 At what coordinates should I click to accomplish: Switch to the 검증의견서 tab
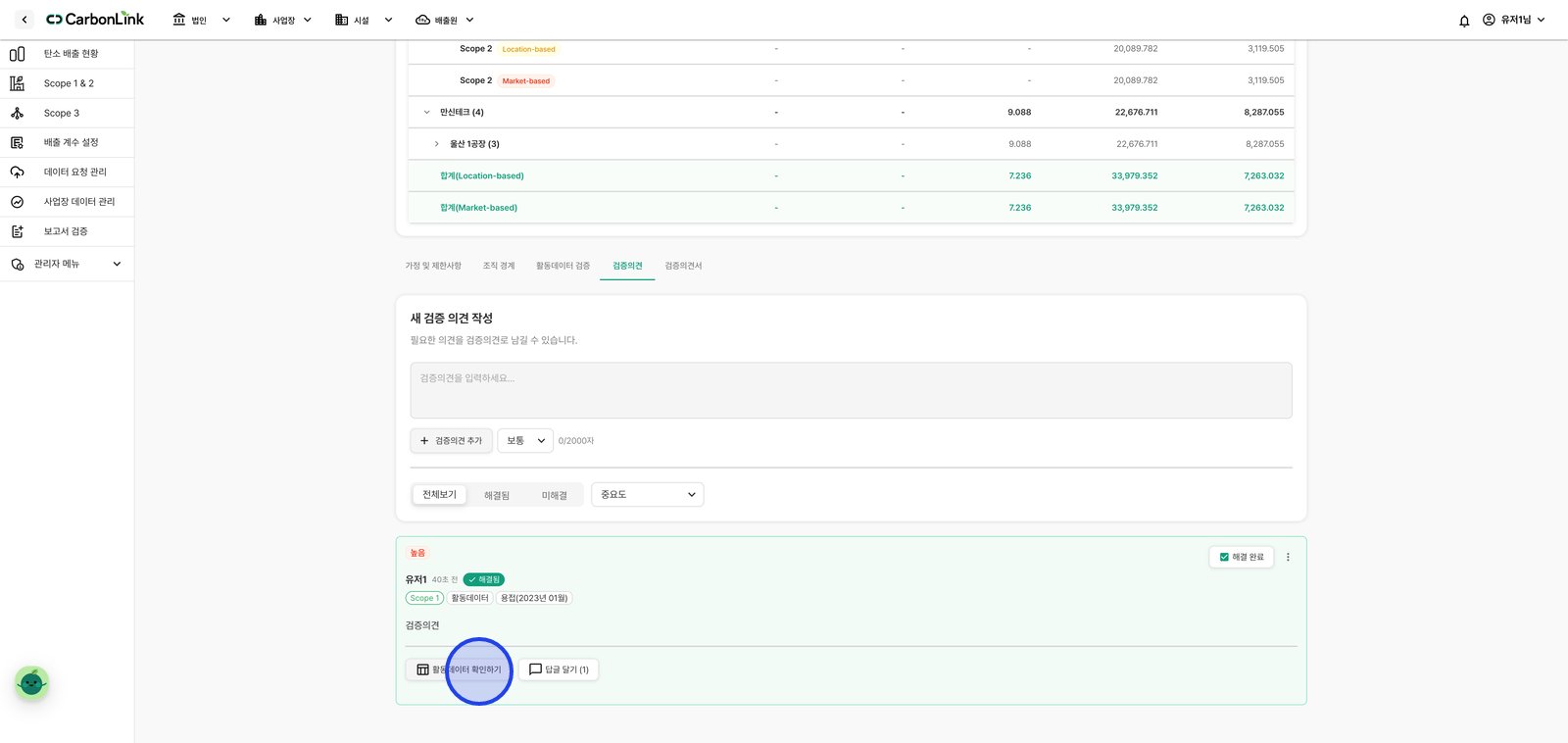pyautogui.click(x=683, y=266)
